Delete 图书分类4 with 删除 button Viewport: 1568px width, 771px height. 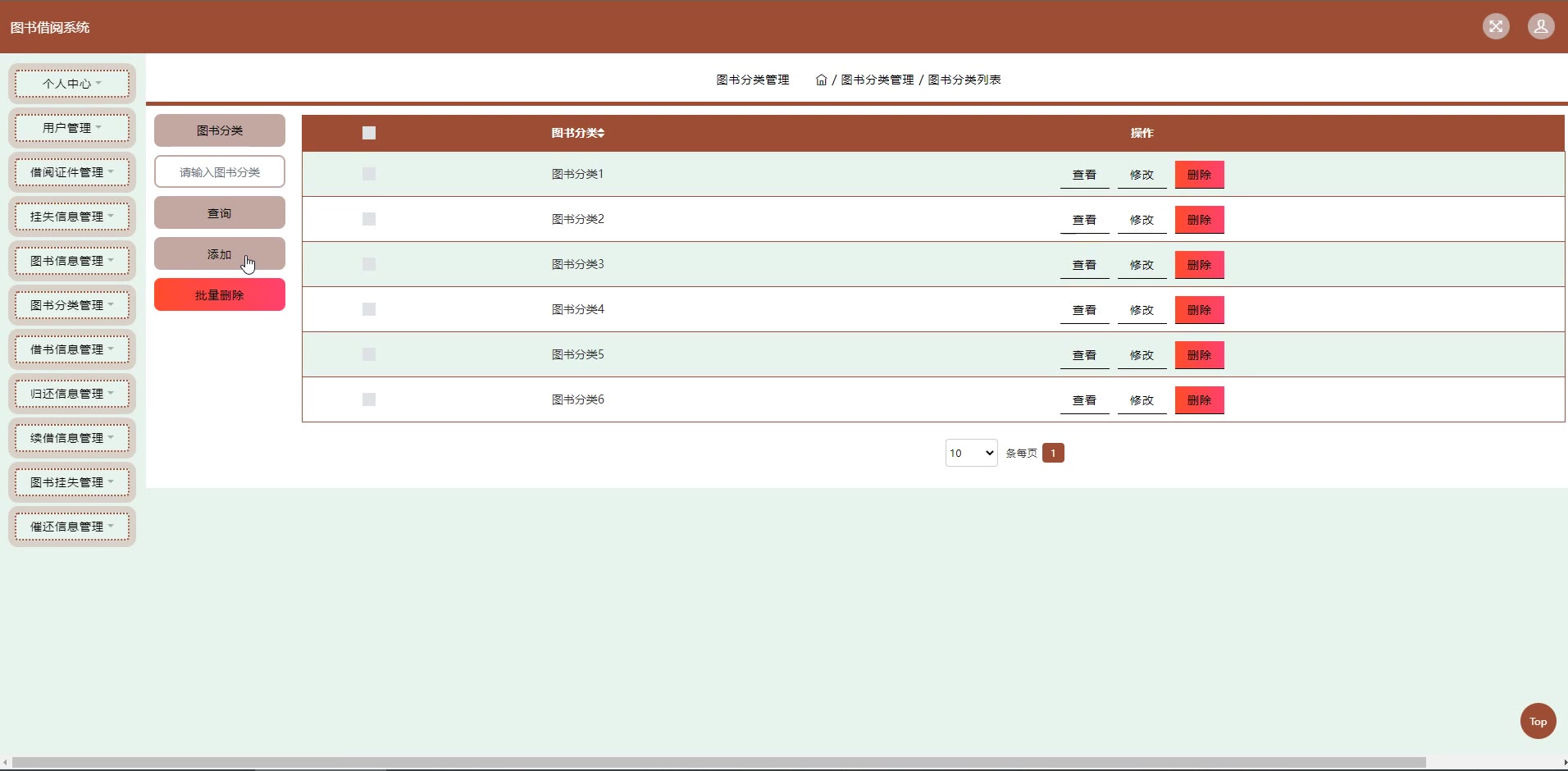(x=1199, y=310)
